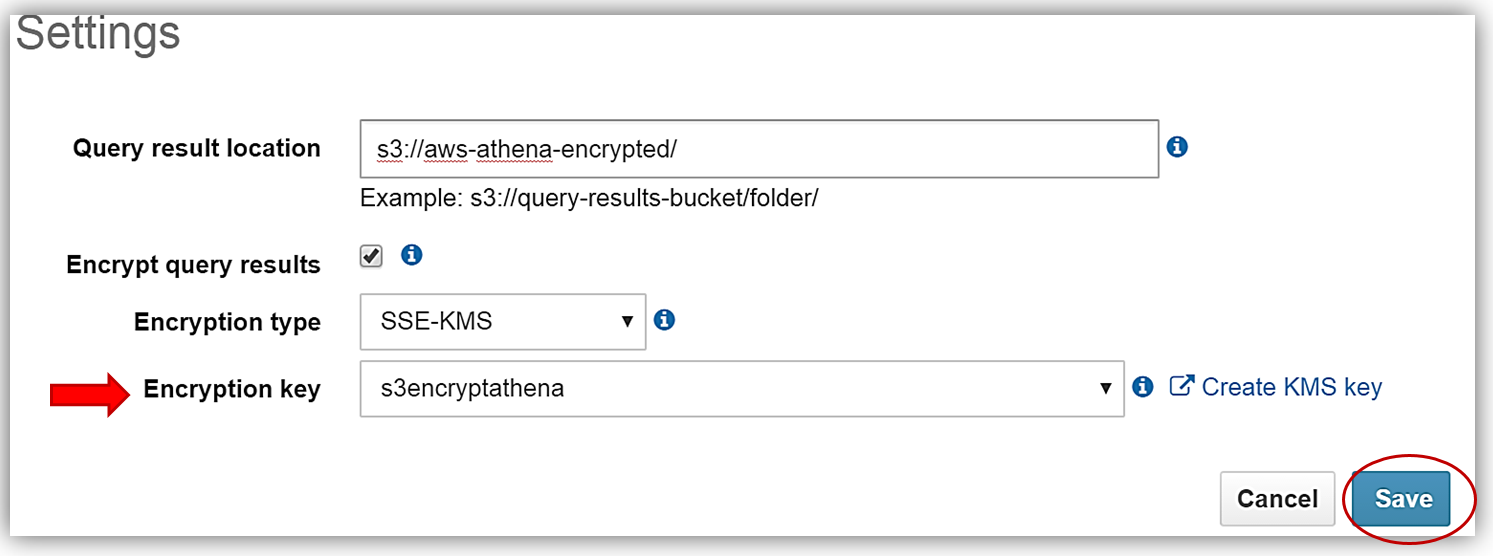Open the SSE-KMS encryption type dropdown

tap(502, 322)
